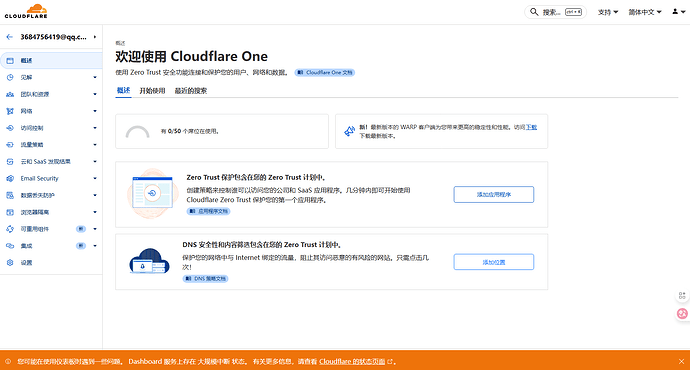The width and height of the screenshot is (690, 370).
Task: Click the 新 badge next to reusable components
Action: coord(81,229)
